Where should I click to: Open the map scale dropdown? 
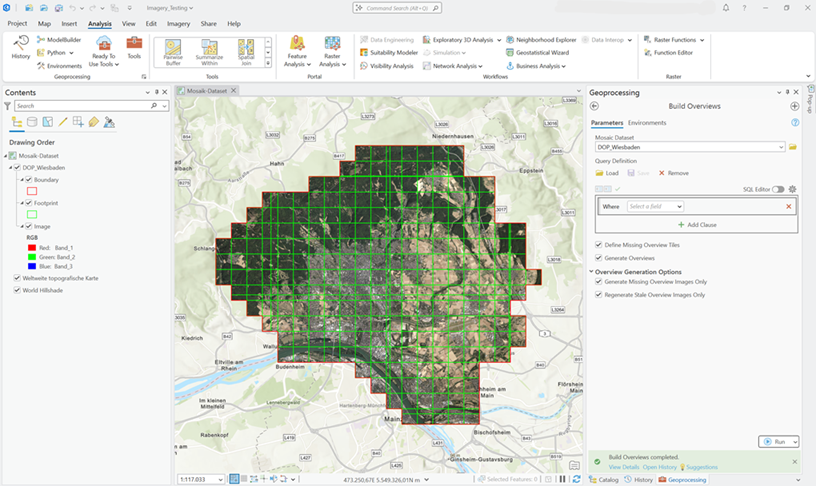tap(220, 479)
